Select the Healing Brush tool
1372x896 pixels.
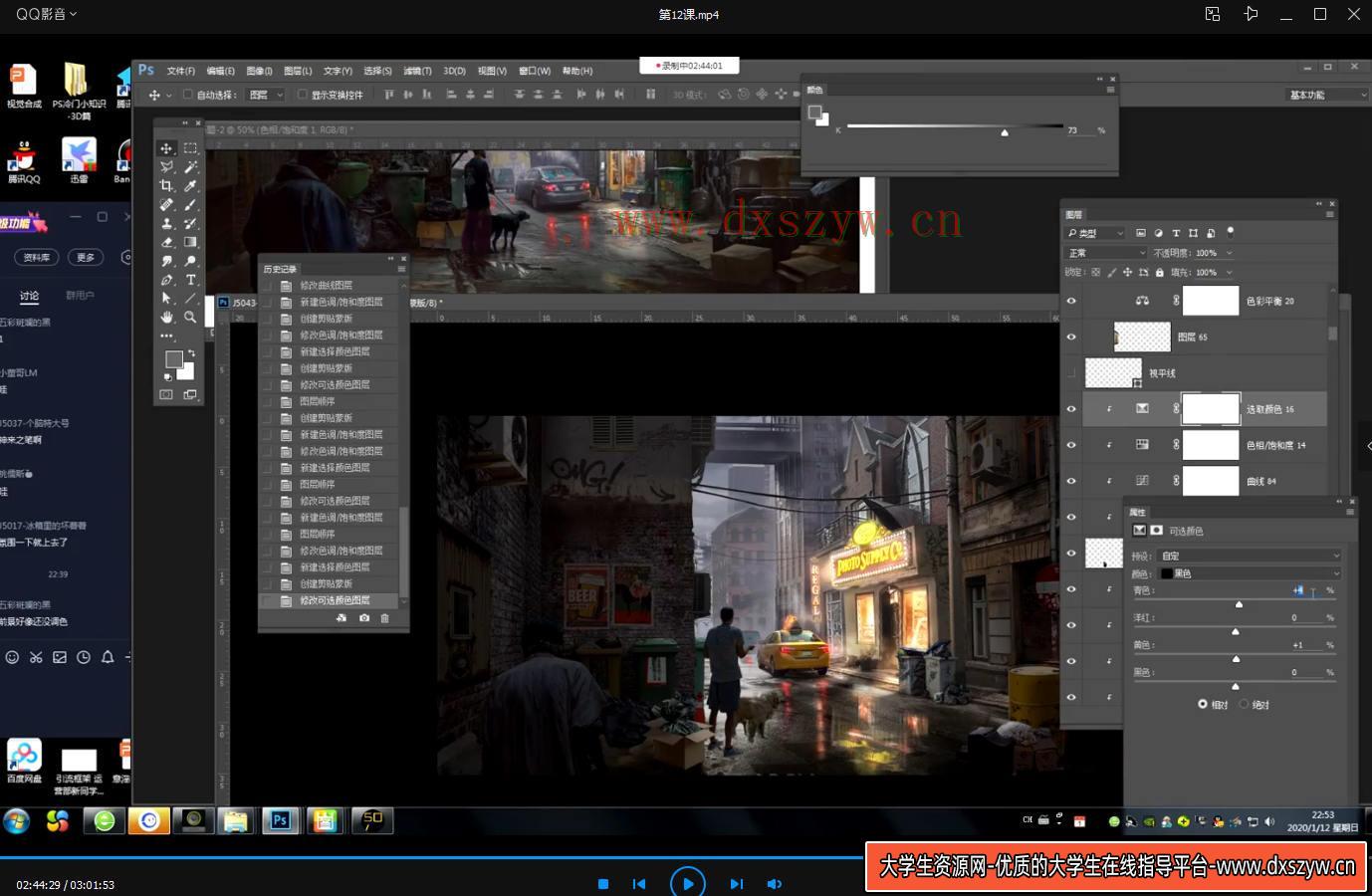[x=166, y=205]
